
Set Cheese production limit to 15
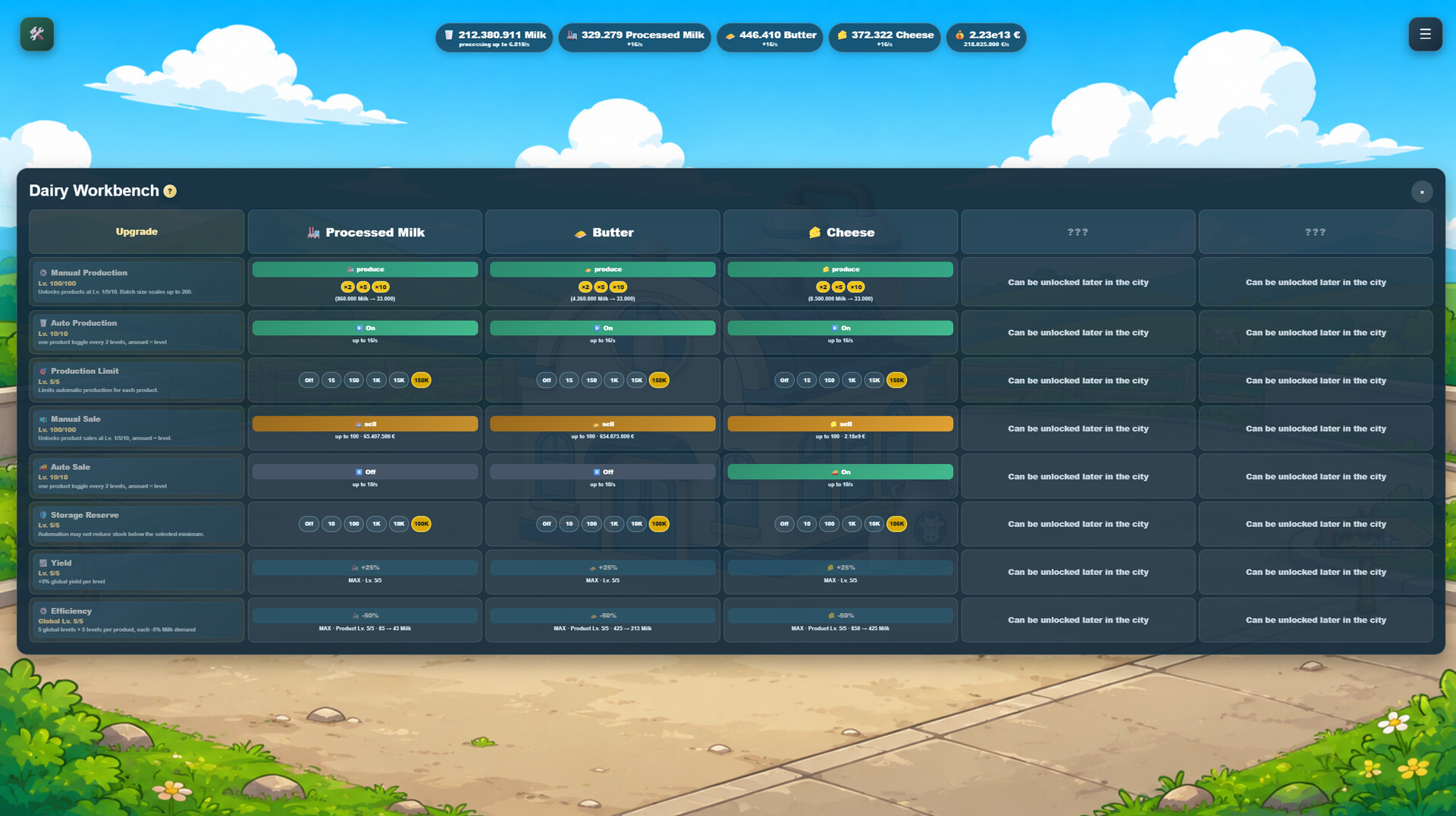coord(807,380)
